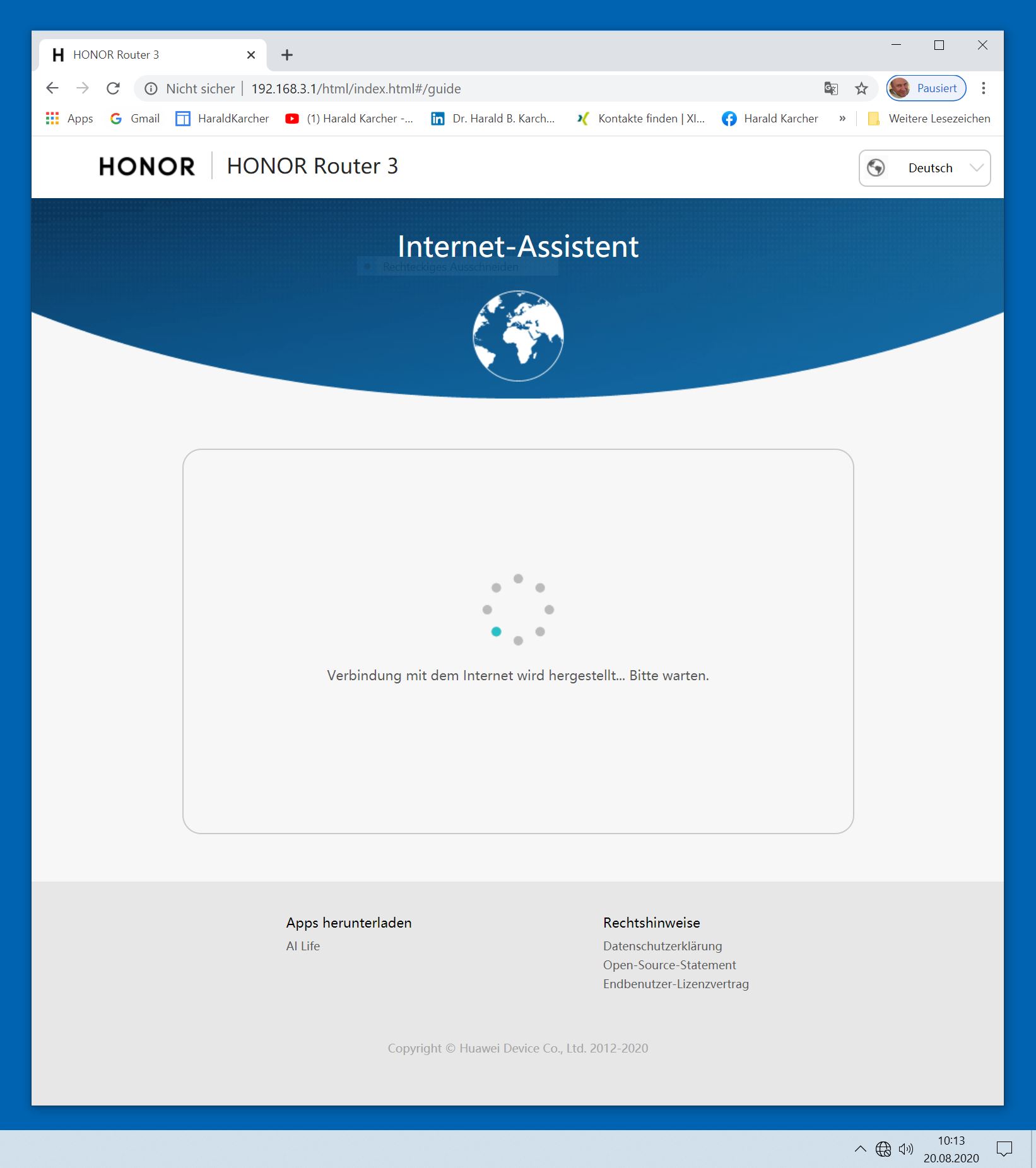Viewport: 1036px width, 1168px height.
Task: Open the Deutsch language dropdown
Action: (x=924, y=168)
